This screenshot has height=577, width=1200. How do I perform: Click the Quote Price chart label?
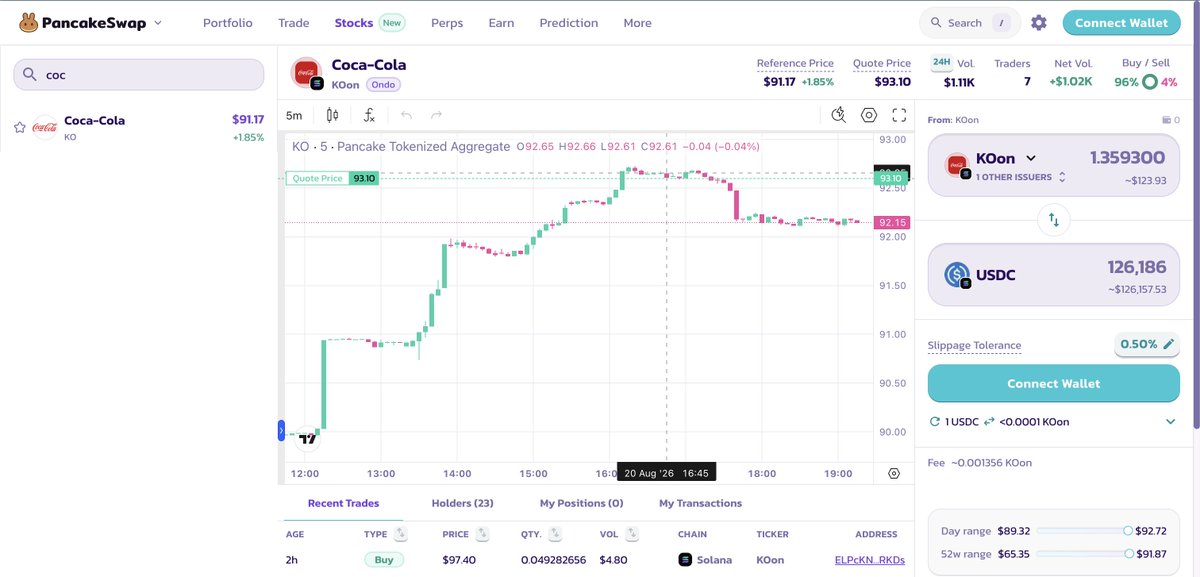332,178
